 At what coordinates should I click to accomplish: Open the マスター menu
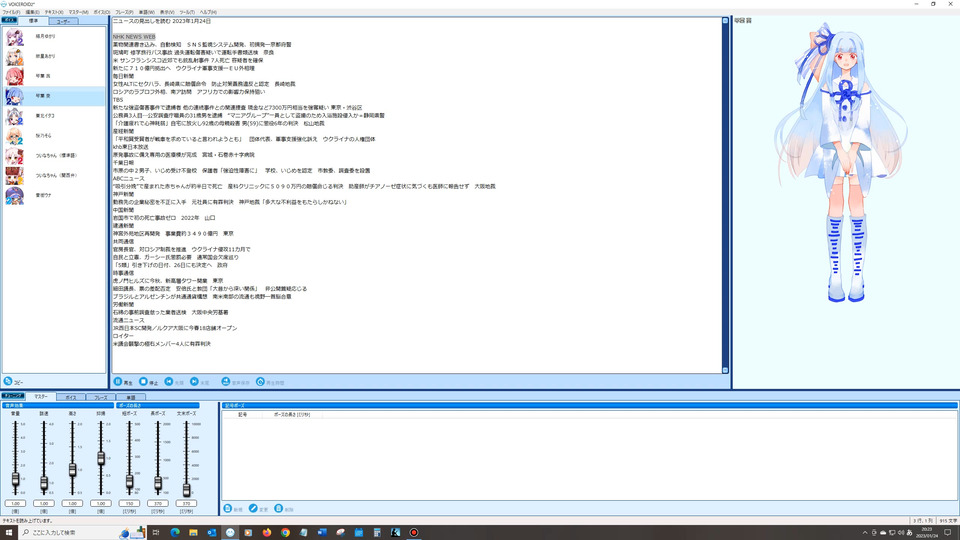coord(78,12)
